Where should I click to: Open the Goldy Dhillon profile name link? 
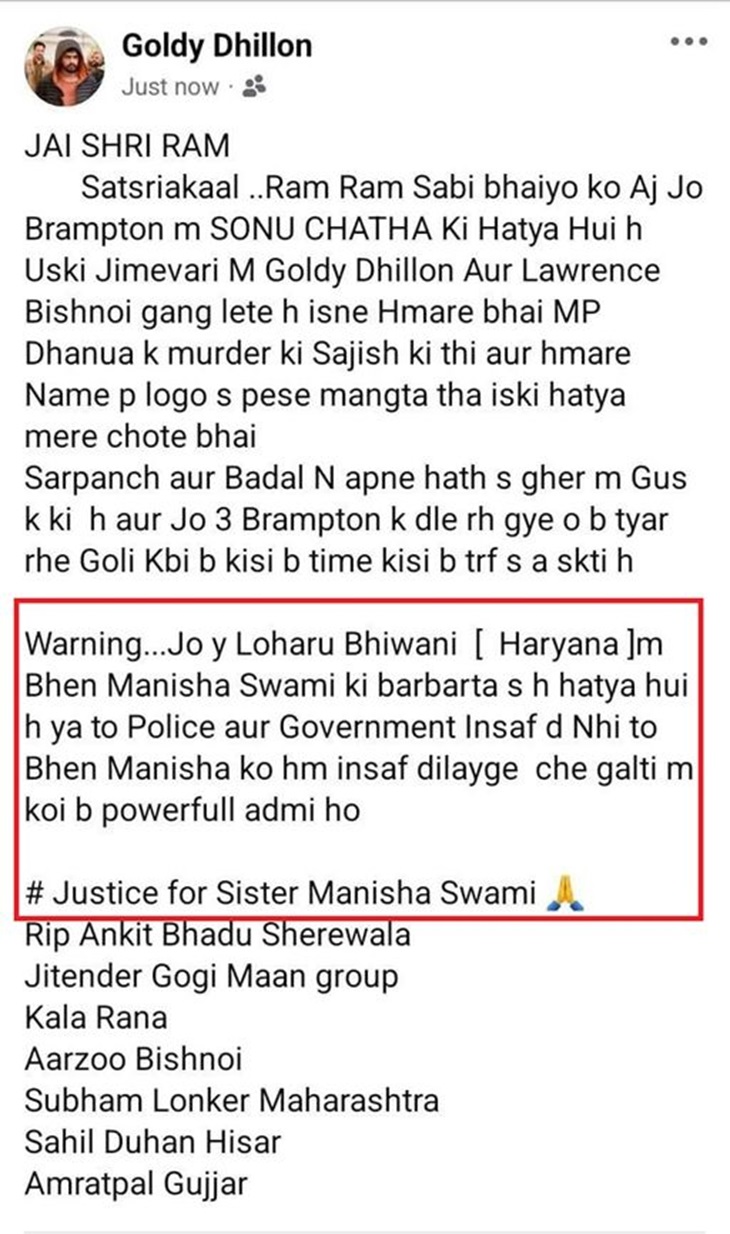click(217, 45)
